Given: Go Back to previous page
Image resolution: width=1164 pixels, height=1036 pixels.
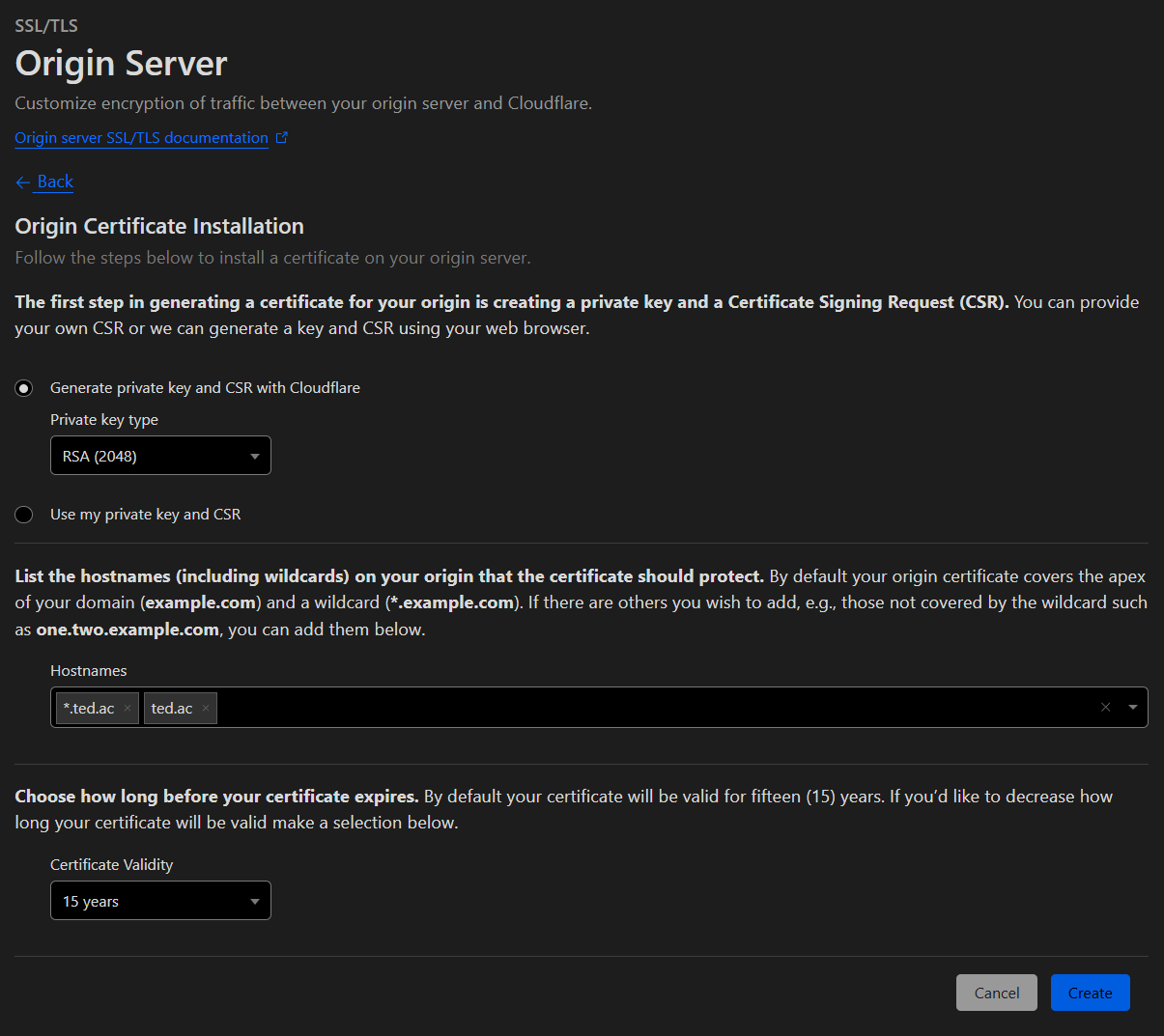Looking at the screenshot, I should click(55, 182).
